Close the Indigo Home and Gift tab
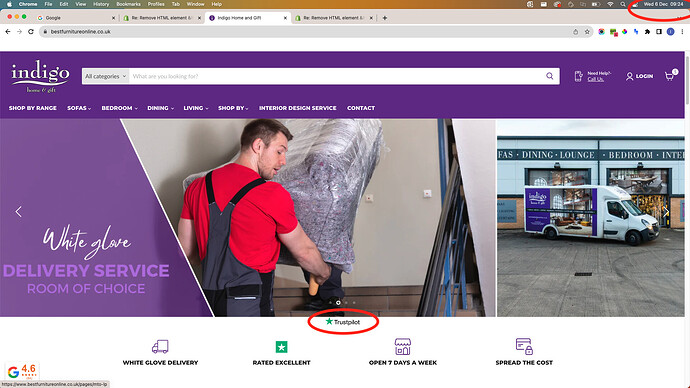690x388 pixels. coord(285,18)
